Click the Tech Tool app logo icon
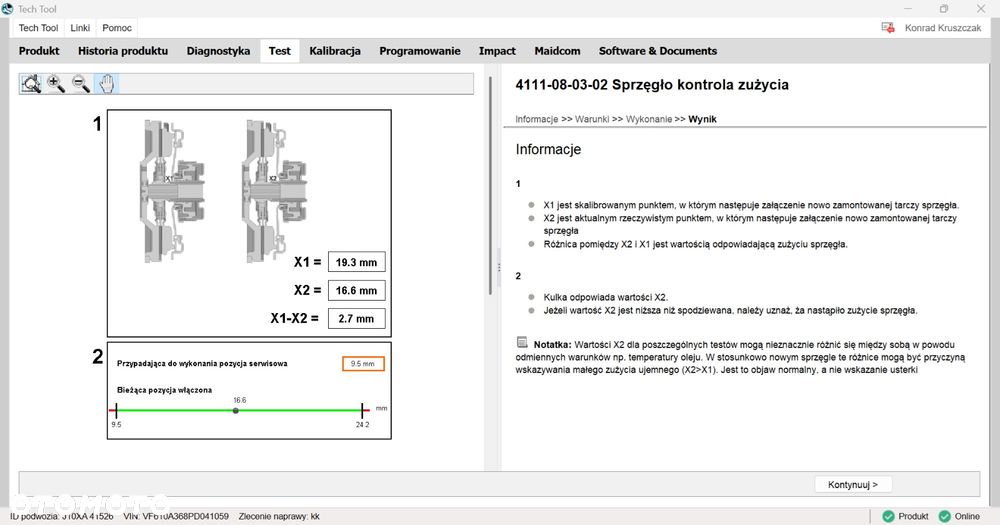 tap(8, 8)
